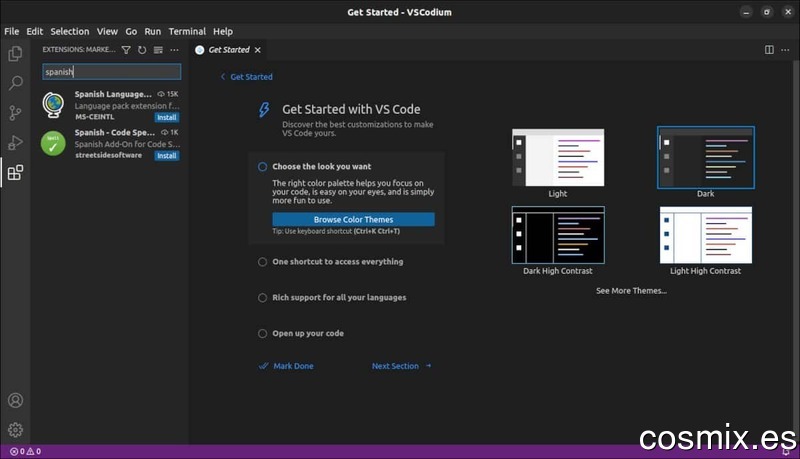This screenshot has height=459, width=800.
Task: Select 'Choose the look you want' step
Action: pyautogui.click(x=321, y=166)
